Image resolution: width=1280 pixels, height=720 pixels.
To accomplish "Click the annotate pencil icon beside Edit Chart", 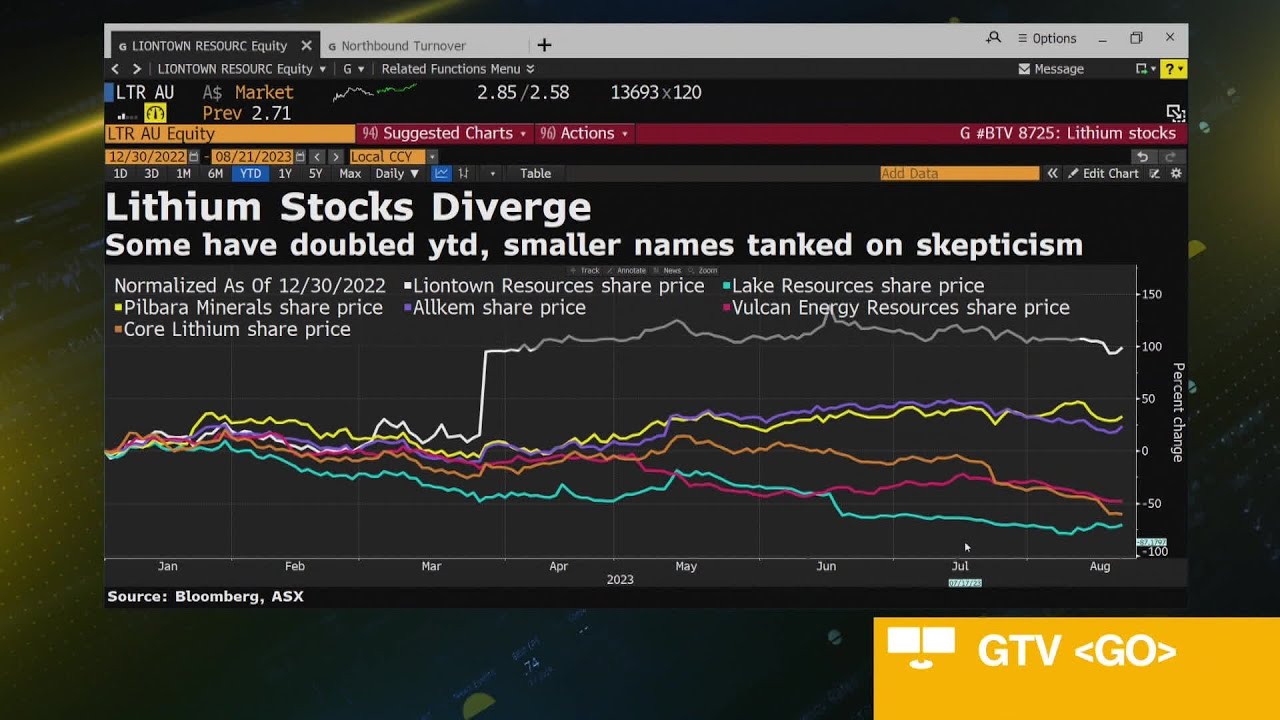I will [x=1154, y=173].
